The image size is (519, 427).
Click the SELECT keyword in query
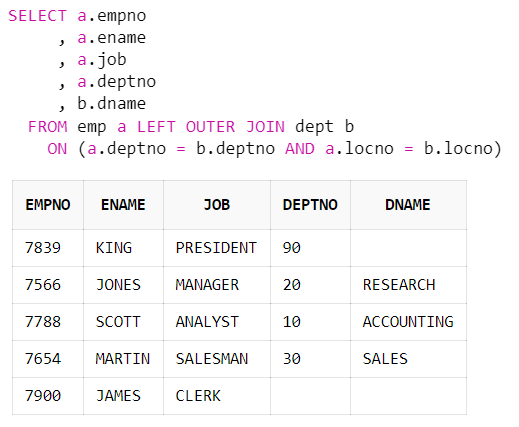[37, 16]
